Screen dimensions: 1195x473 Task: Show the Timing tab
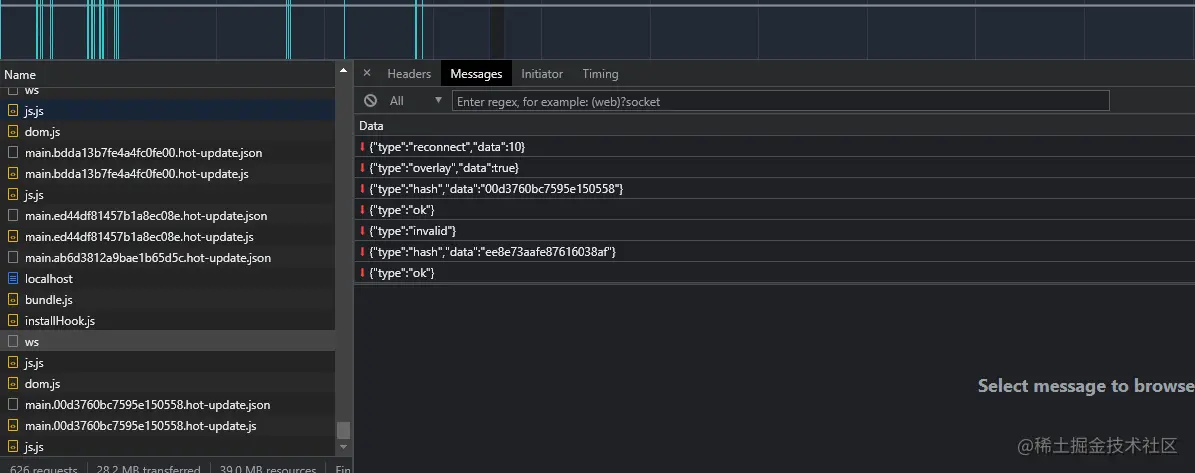pyautogui.click(x=600, y=74)
